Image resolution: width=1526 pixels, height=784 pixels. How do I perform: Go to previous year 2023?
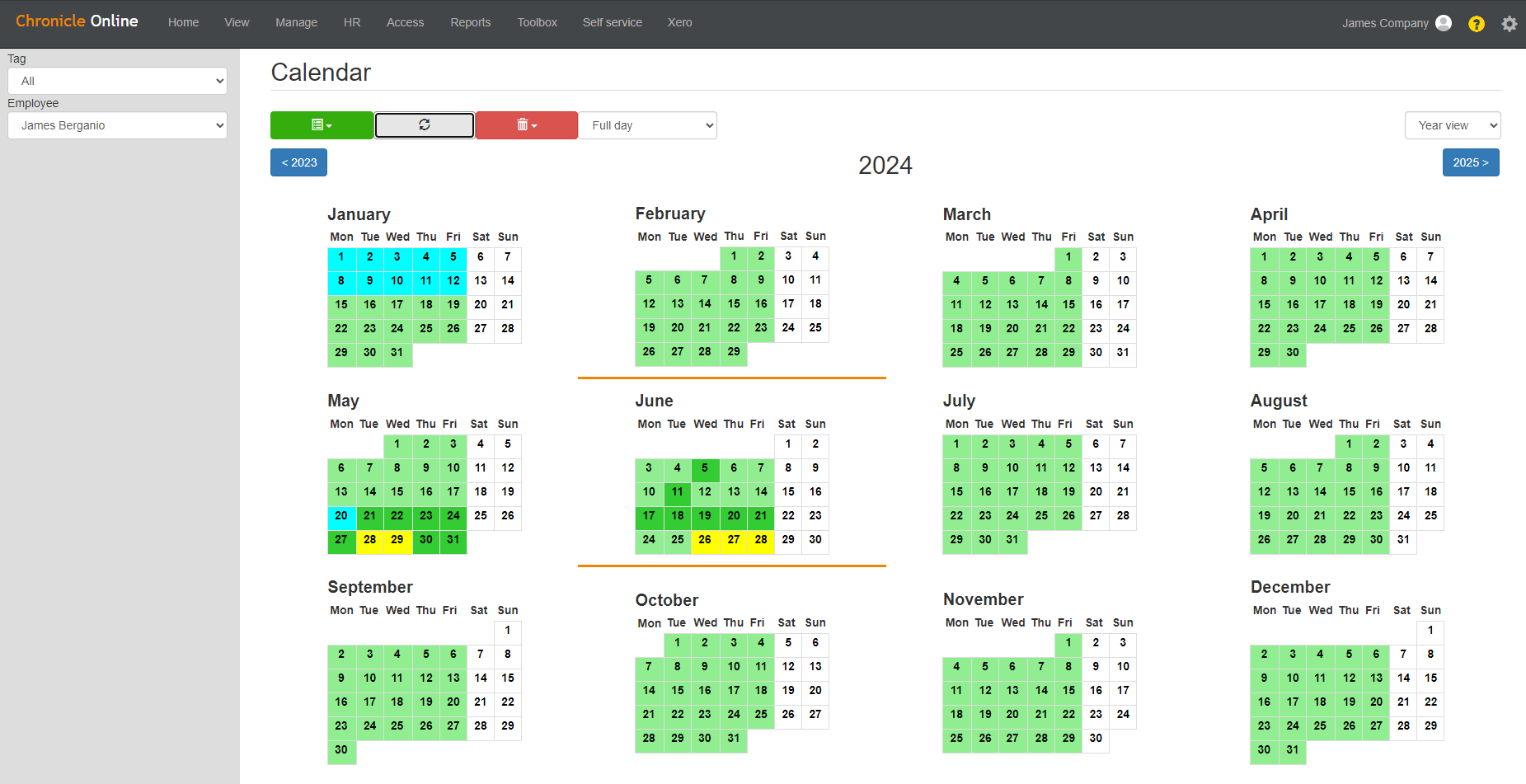(298, 162)
